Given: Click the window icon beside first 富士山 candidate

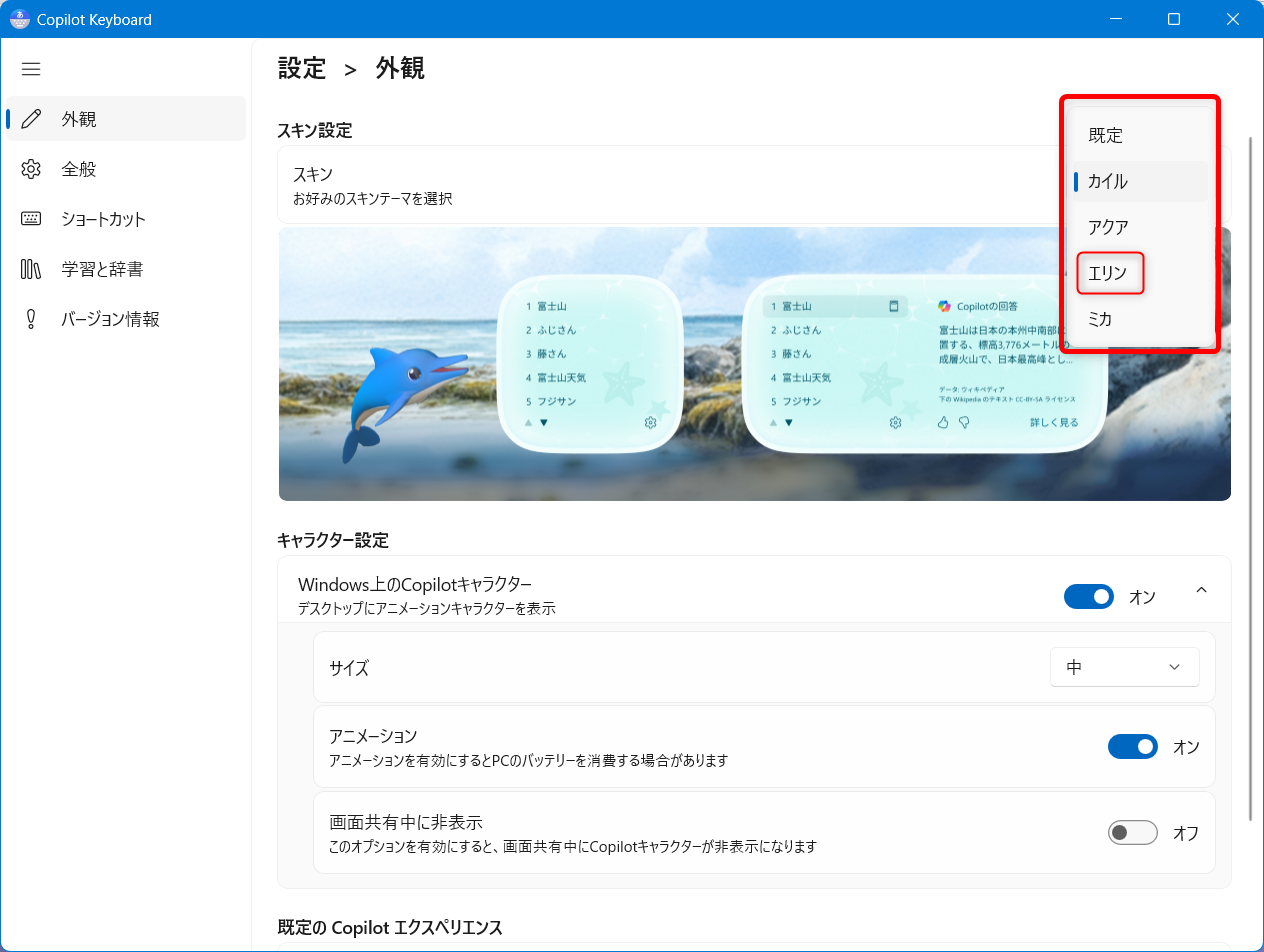Looking at the screenshot, I should [894, 306].
